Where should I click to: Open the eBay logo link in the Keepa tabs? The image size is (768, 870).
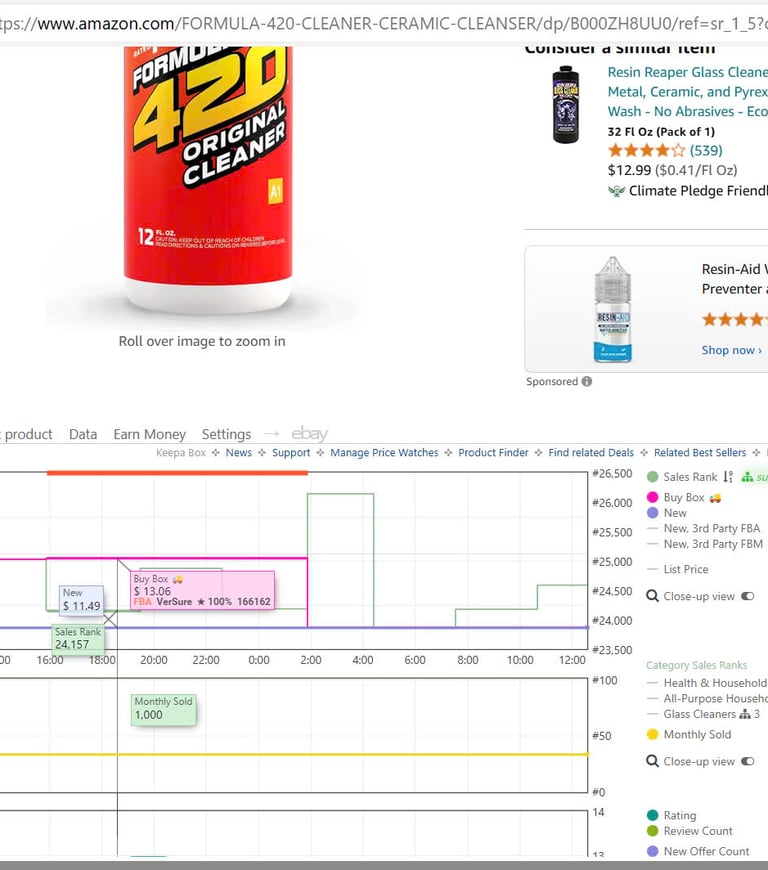(310, 433)
